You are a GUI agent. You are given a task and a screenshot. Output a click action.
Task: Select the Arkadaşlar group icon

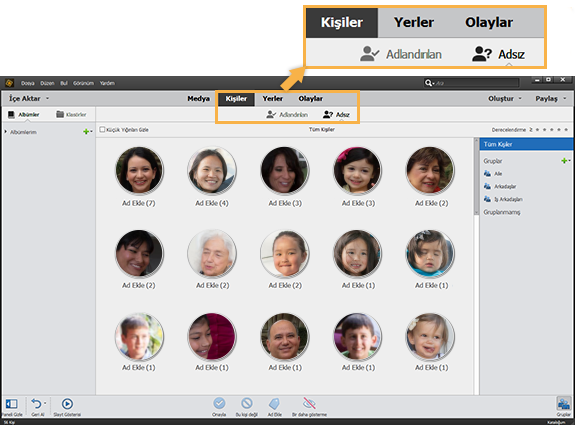[x=487, y=186]
